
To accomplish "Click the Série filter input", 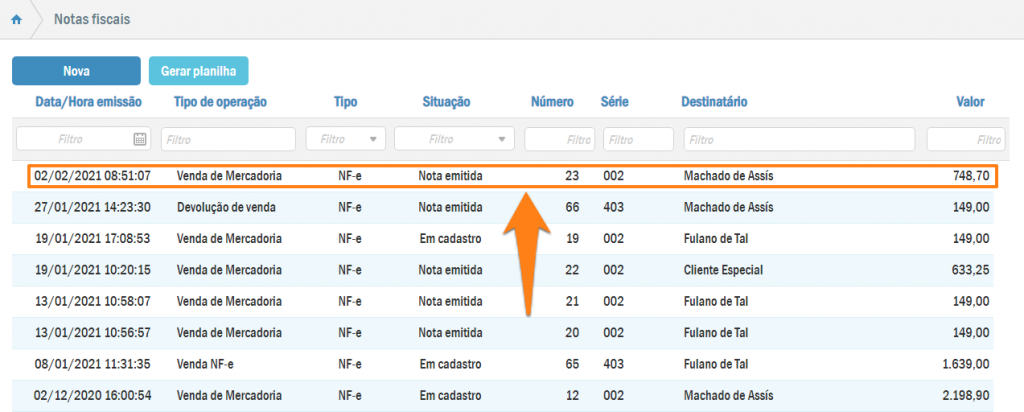I will coord(638,139).
